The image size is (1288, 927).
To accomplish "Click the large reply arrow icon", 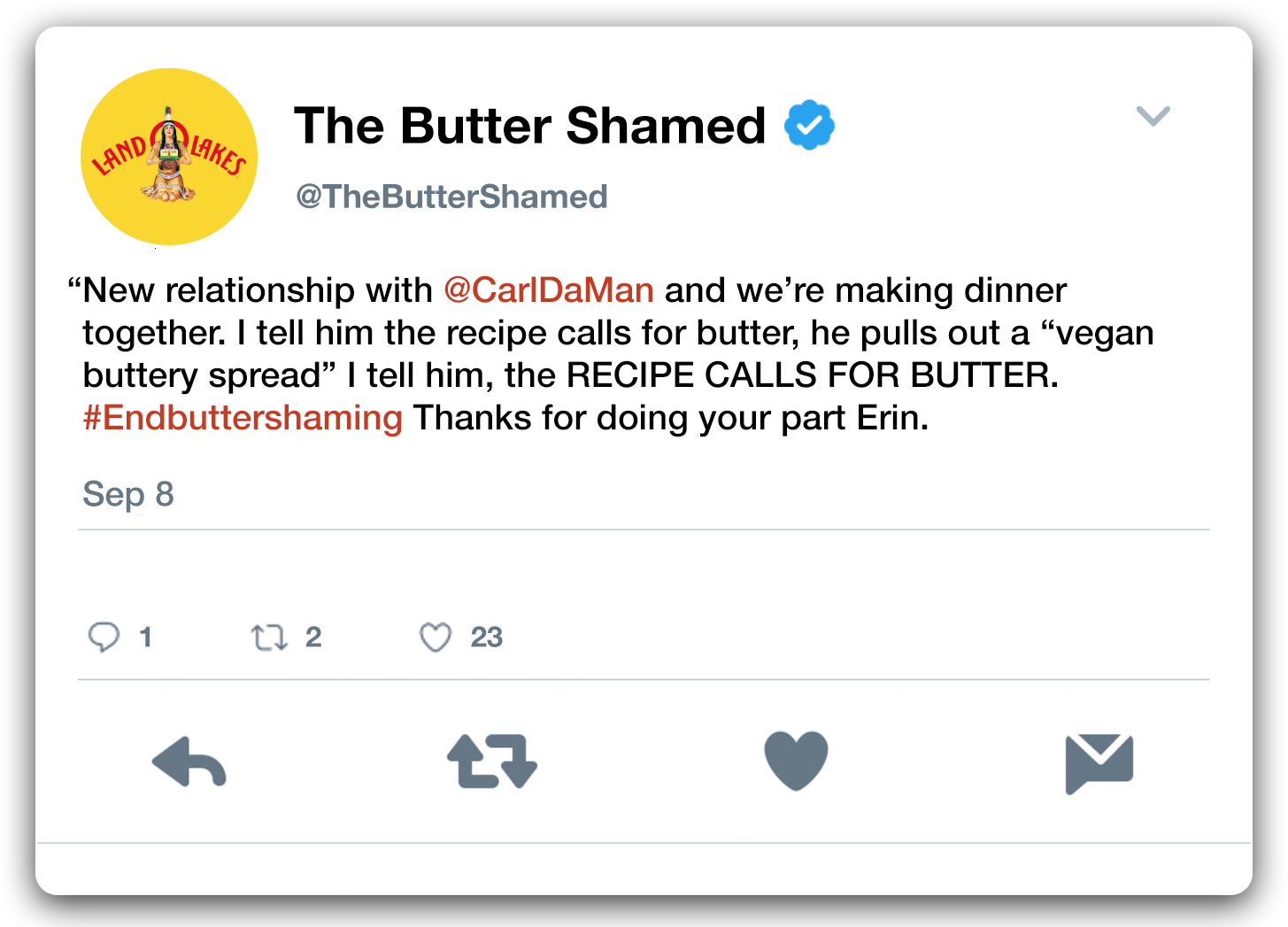I will point(189,761).
